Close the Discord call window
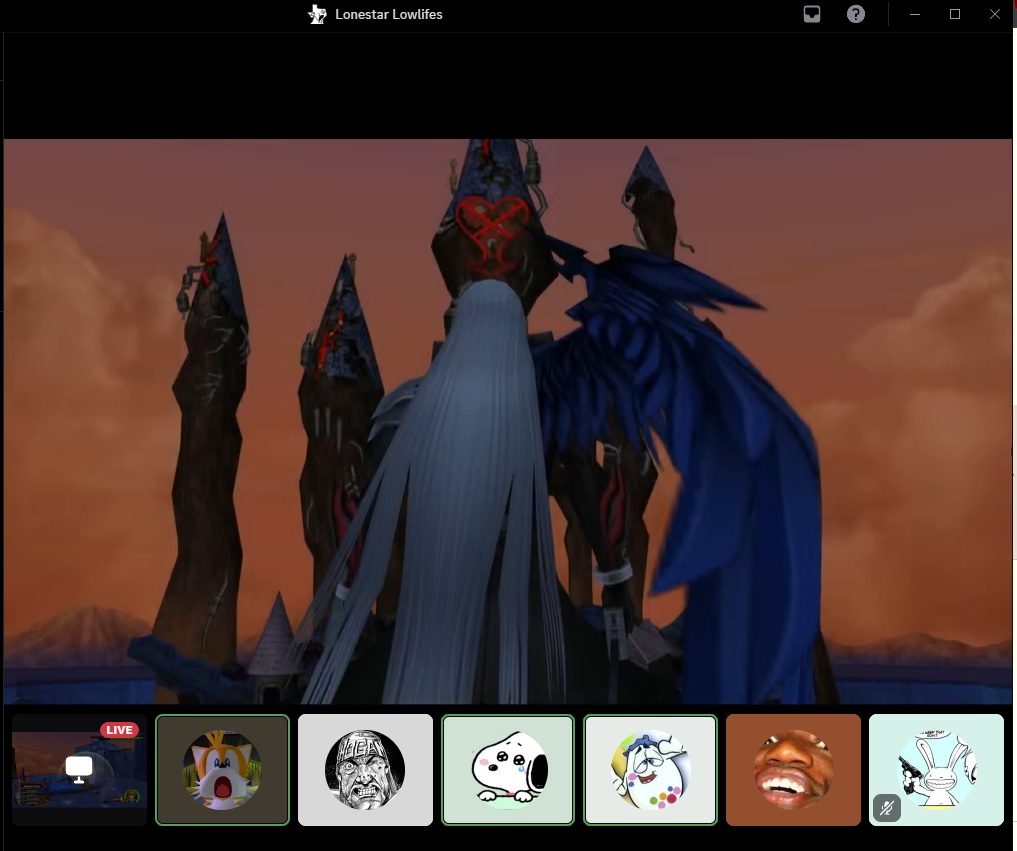 [x=994, y=14]
